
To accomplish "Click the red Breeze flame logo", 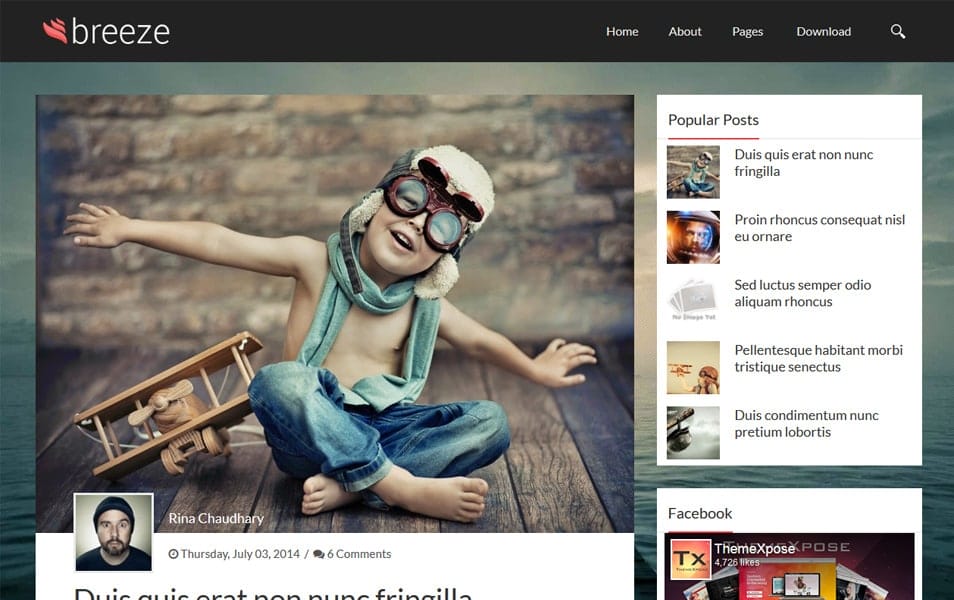I will point(58,30).
